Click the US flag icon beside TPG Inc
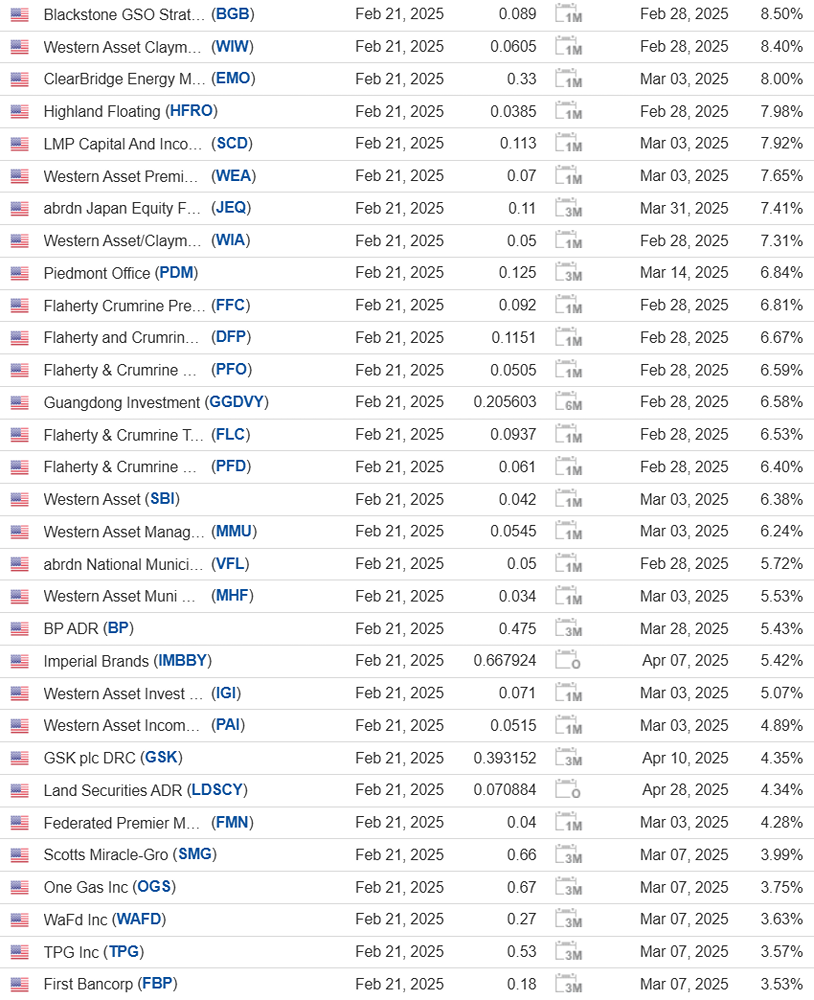814x1000 pixels. pyautogui.click(x=20, y=952)
